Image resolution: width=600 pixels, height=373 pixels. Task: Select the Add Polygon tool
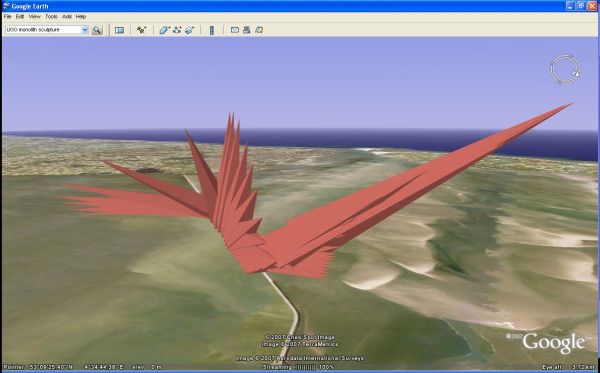coord(165,30)
